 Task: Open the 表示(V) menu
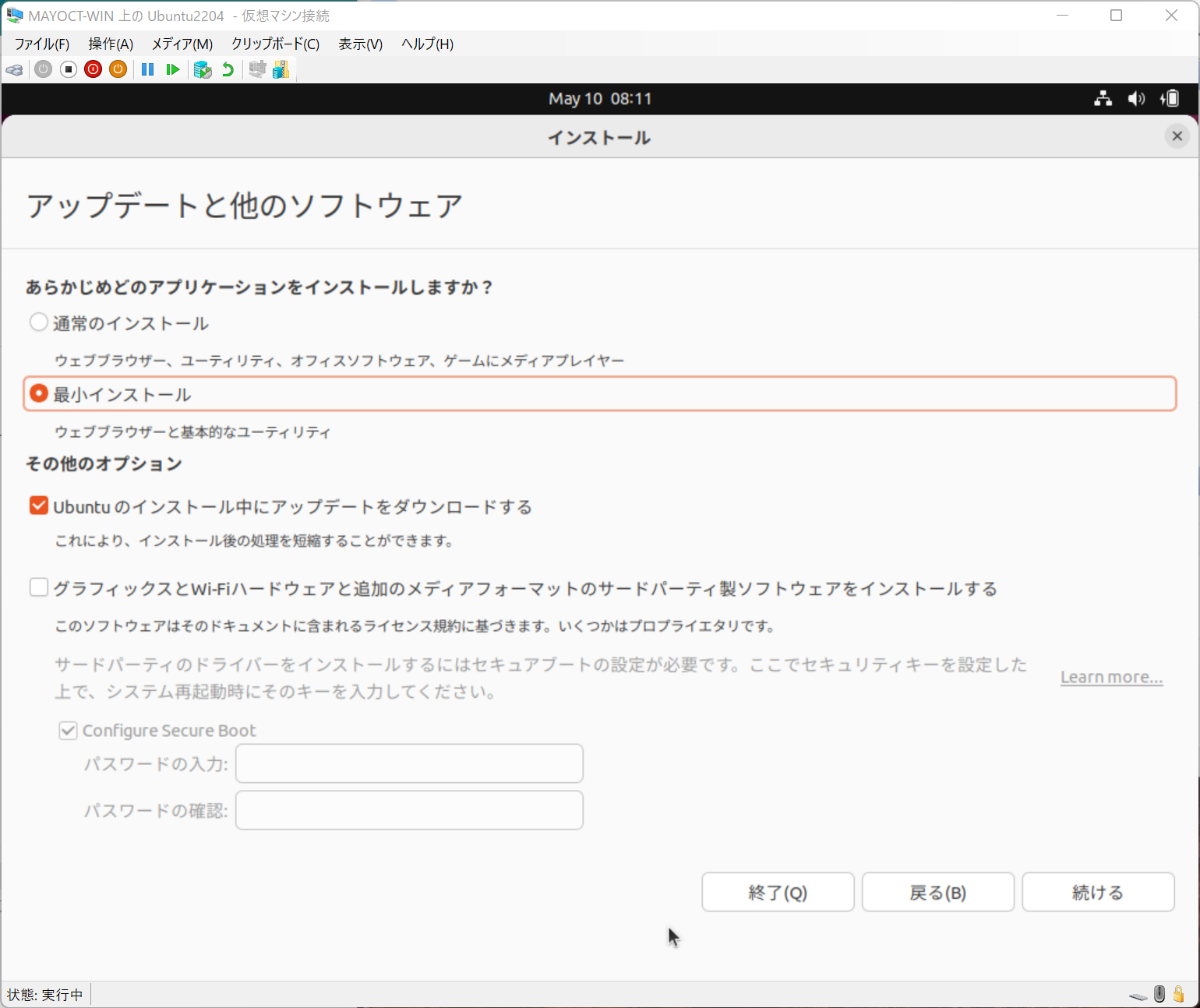pos(359,44)
